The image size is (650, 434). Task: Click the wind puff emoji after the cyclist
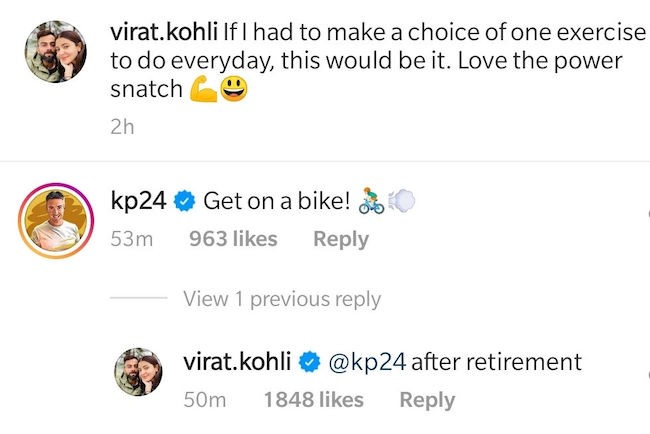click(x=401, y=201)
